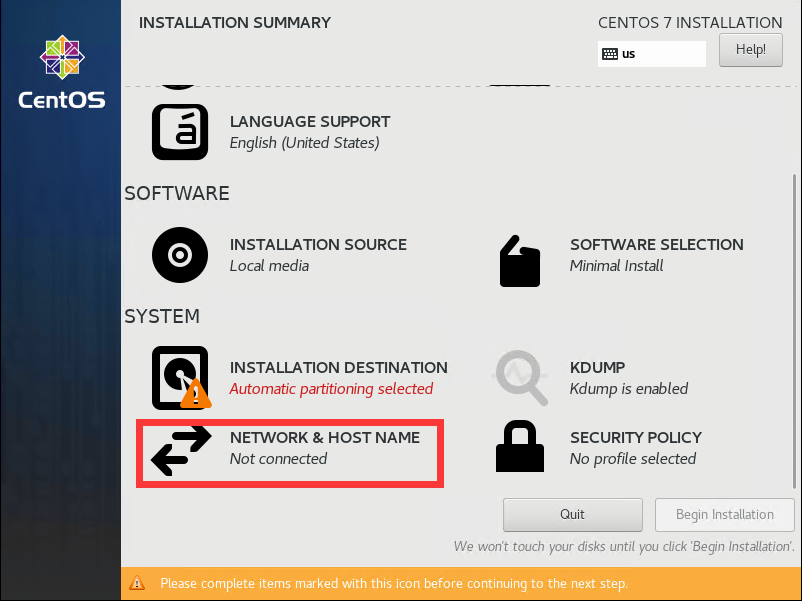Click the warning icon in the bottom bar

[x=137, y=583]
